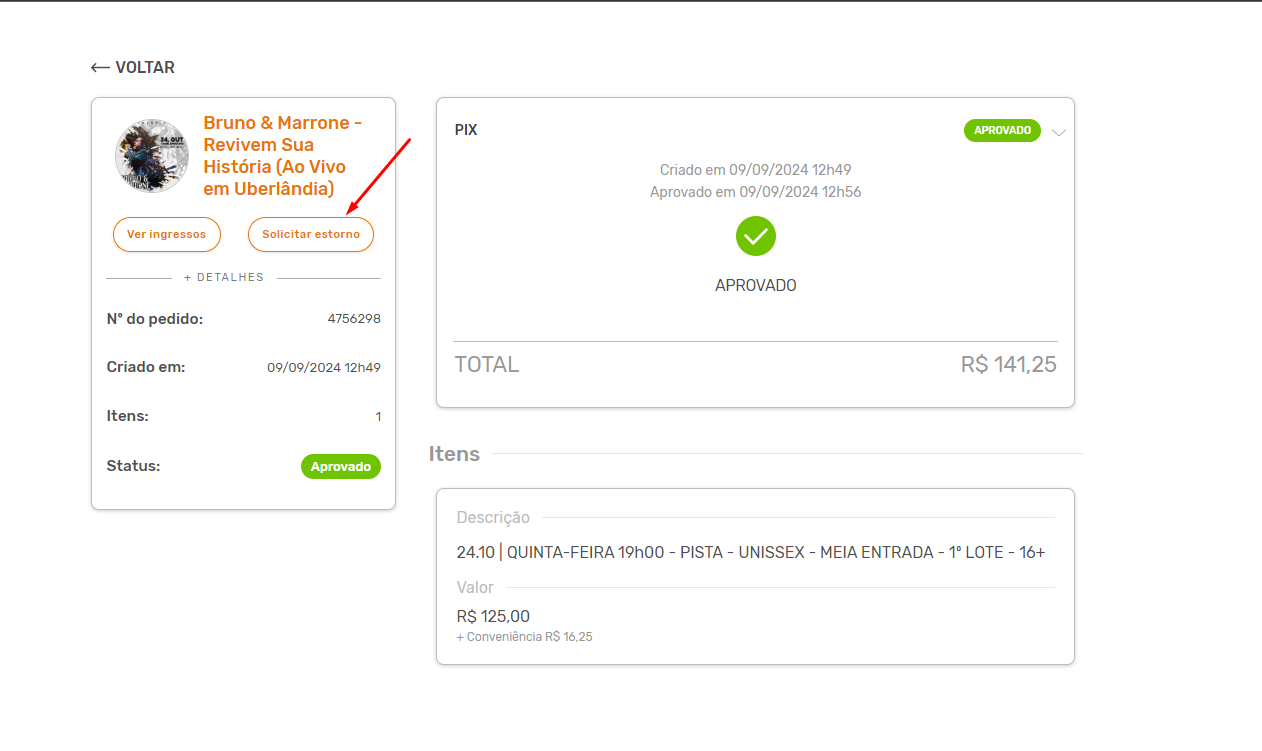Expand the + DETALHES section
Screen dimensions: 1262x751
[x=224, y=278]
